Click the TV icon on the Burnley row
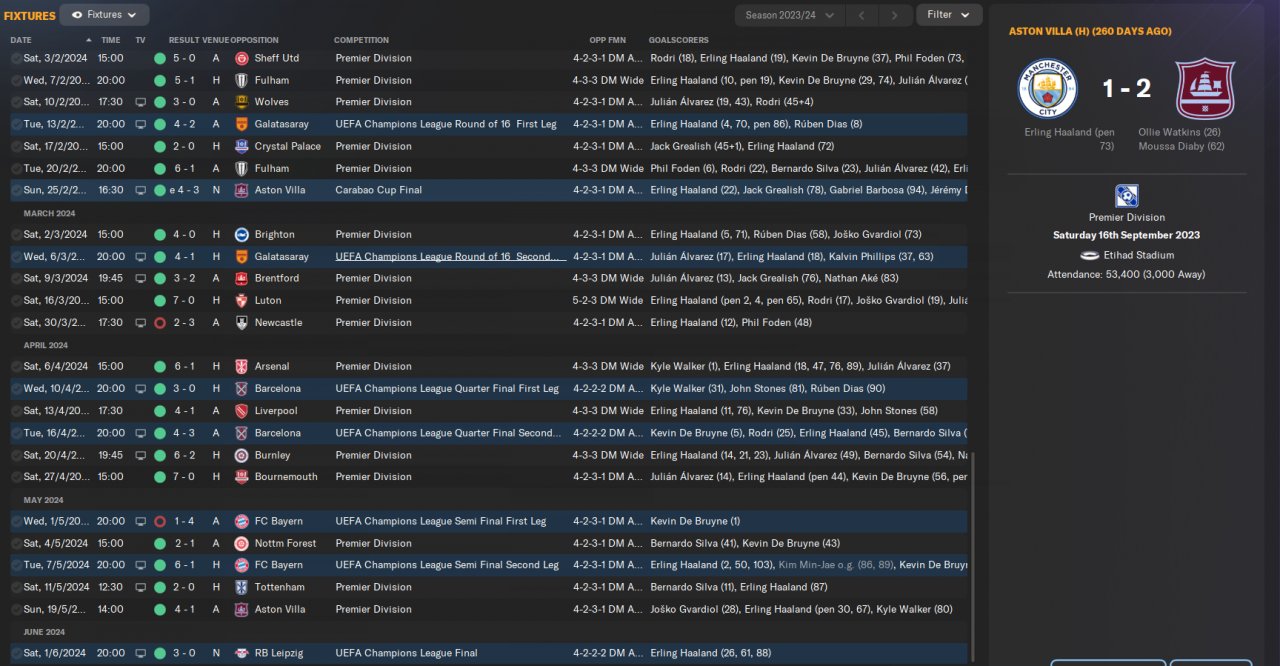 coord(140,455)
